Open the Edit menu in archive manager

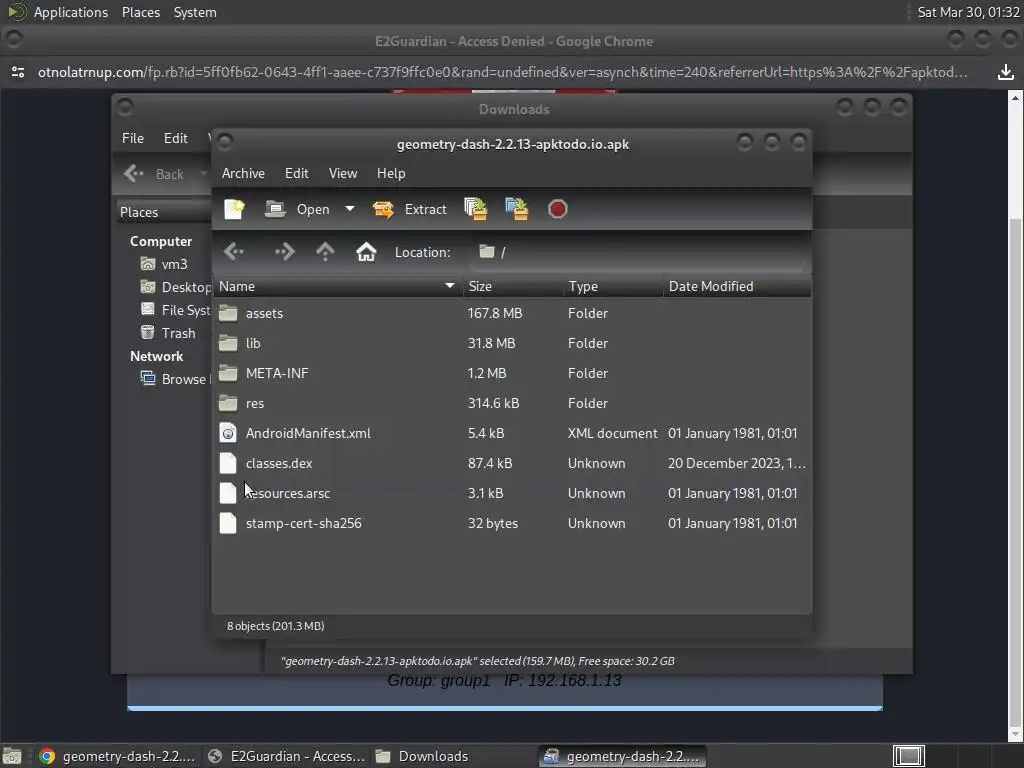[296, 173]
